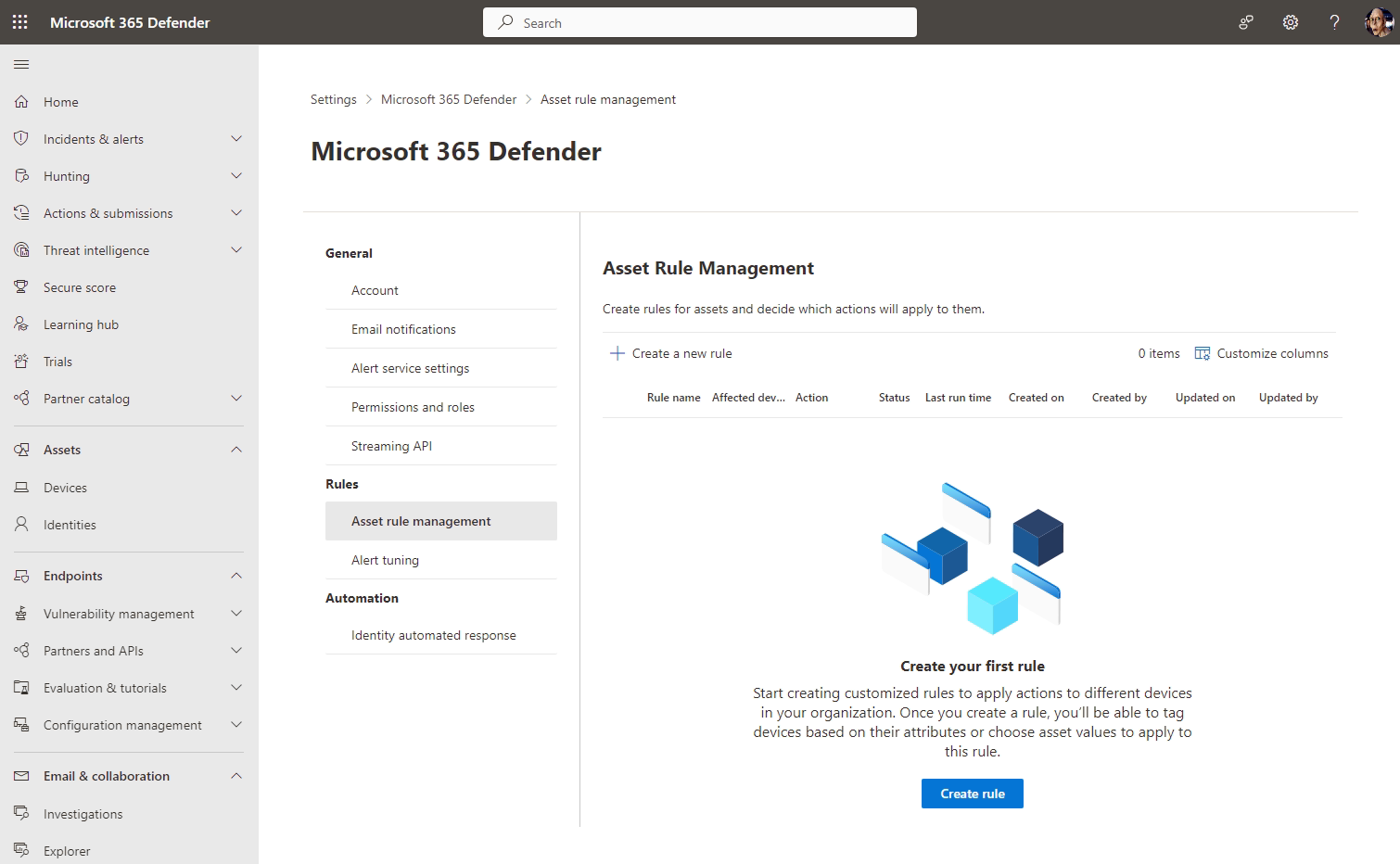1400x864 pixels.
Task: Collapse the Assets section chevron
Action: (x=236, y=450)
